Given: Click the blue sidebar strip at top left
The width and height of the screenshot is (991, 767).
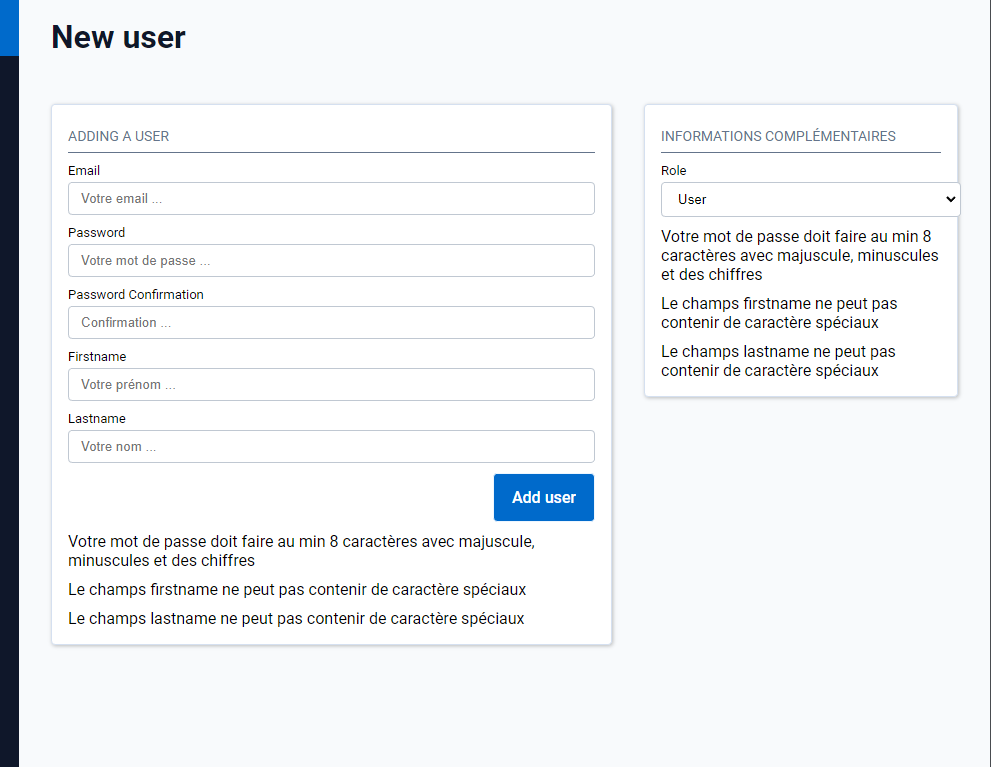Looking at the screenshot, I should click(x=9, y=28).
